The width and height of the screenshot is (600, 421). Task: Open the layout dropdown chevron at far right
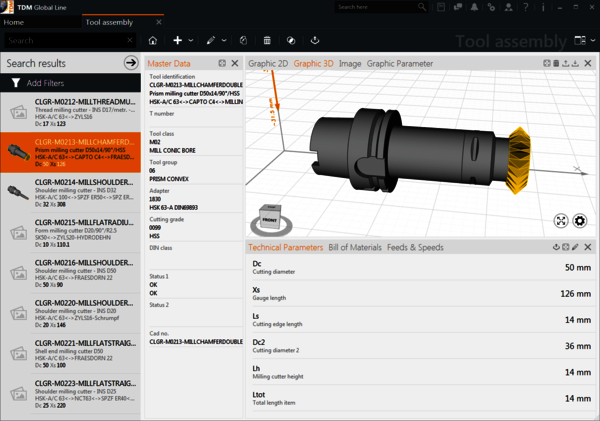tap(593, 40)
